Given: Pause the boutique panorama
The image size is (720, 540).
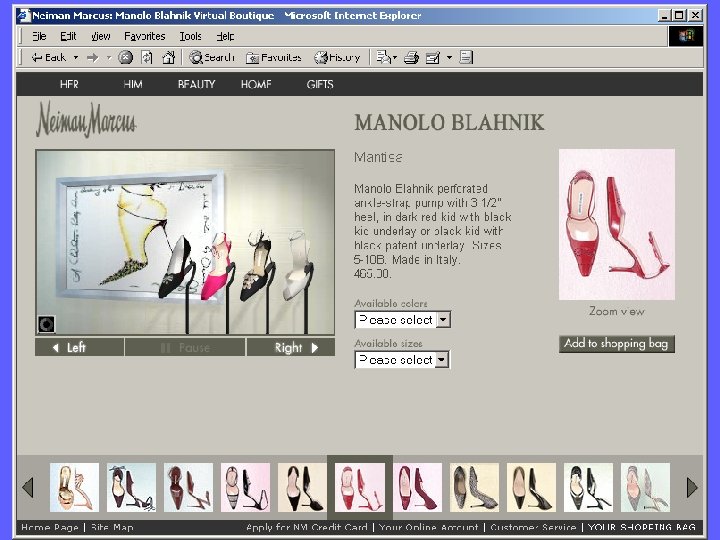Looking at the screenshot, I should (185, 347).
